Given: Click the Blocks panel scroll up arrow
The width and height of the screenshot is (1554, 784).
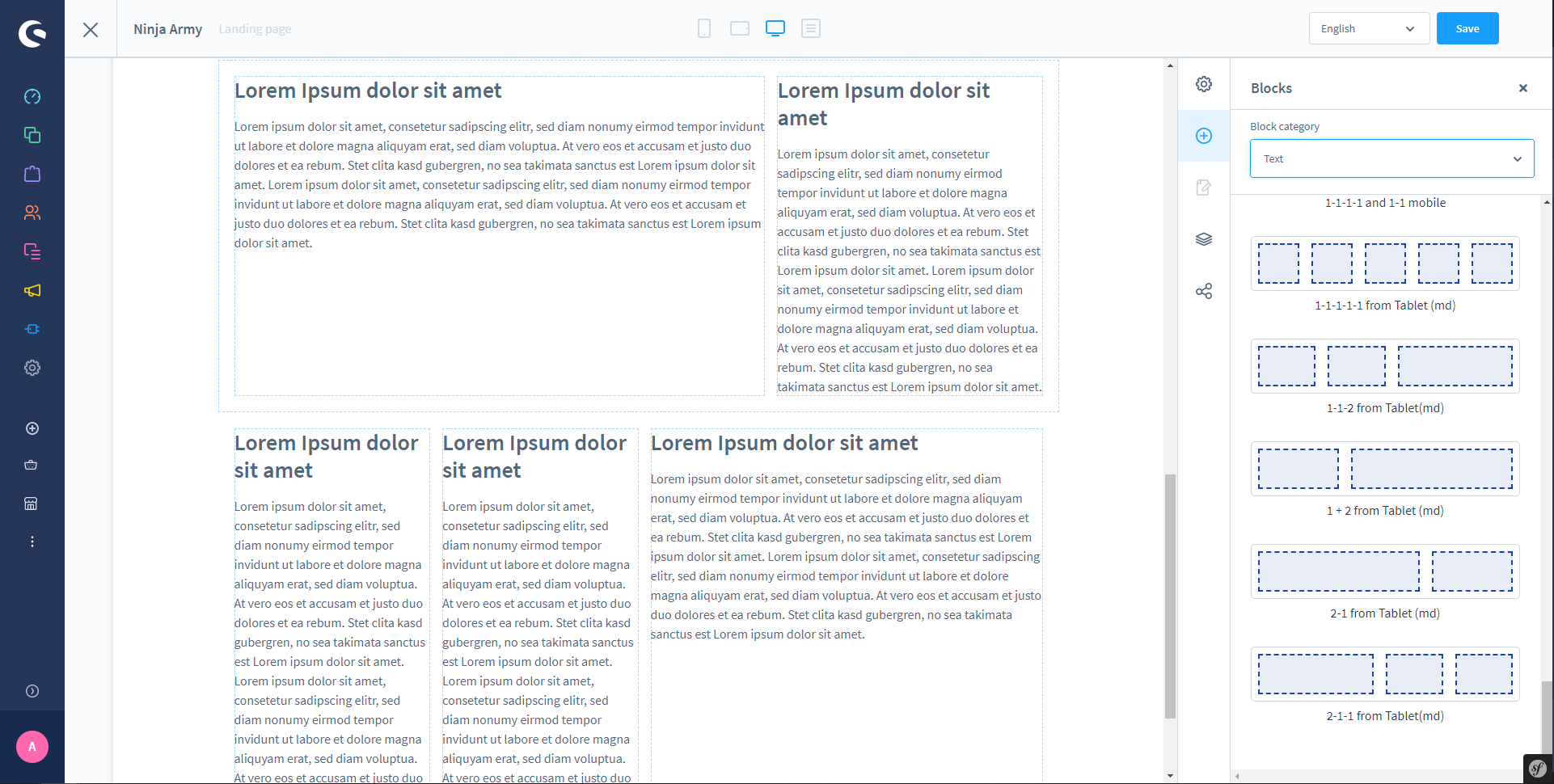Looking at the screenshot, I should point(1546,202).
